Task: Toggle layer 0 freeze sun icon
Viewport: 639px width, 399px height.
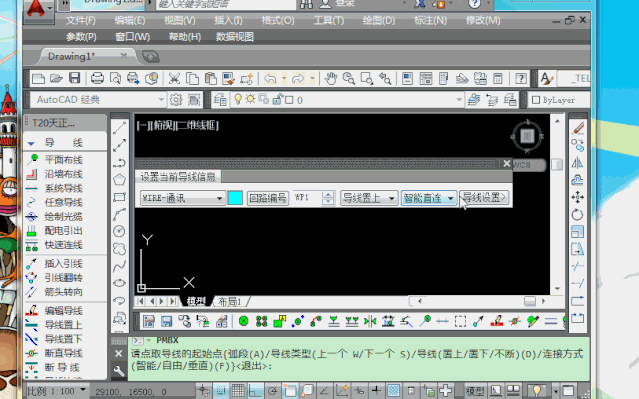Action: 250,99
